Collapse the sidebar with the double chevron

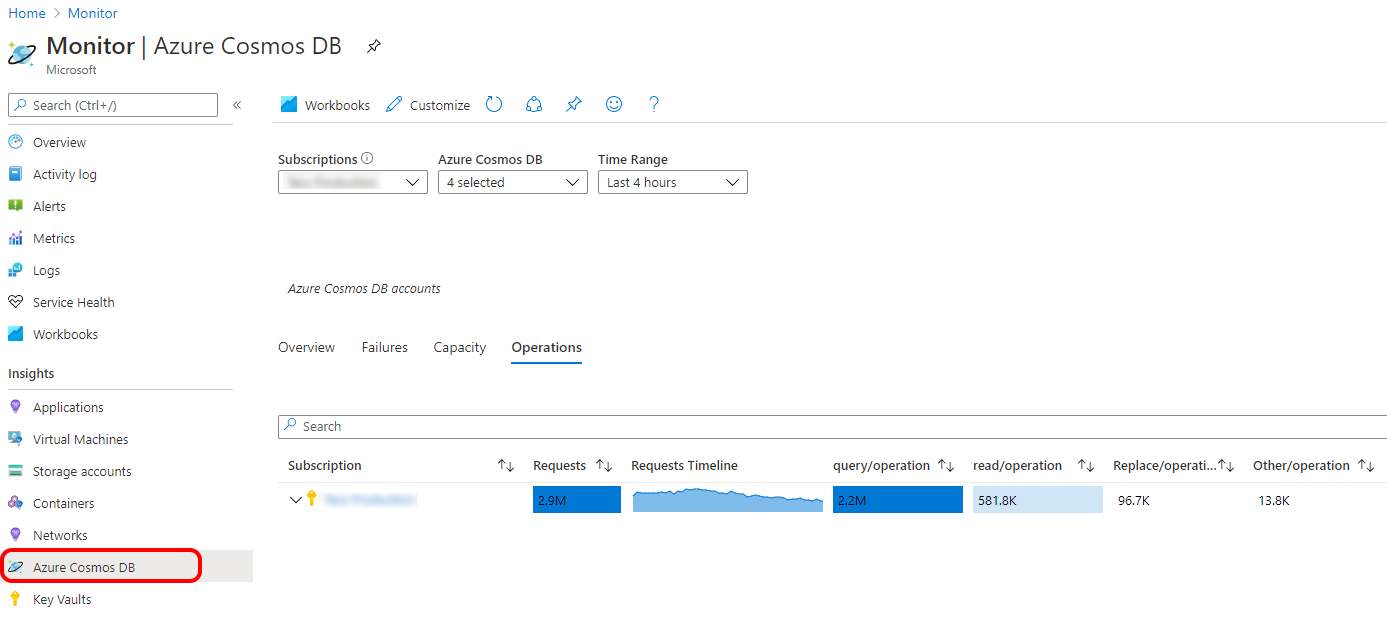pyautogui.click(x=237, y=104)
